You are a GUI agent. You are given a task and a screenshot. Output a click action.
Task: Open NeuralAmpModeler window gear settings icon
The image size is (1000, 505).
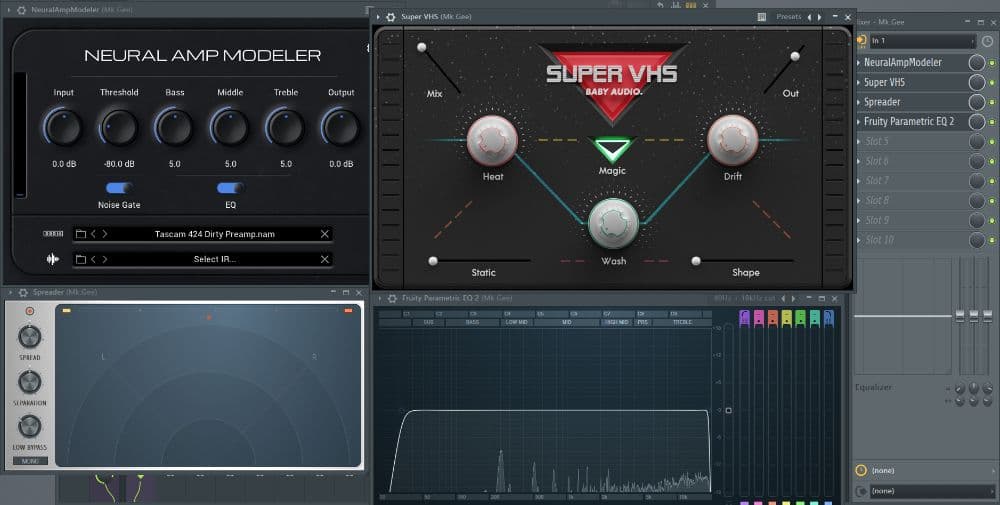pos(21,10)
